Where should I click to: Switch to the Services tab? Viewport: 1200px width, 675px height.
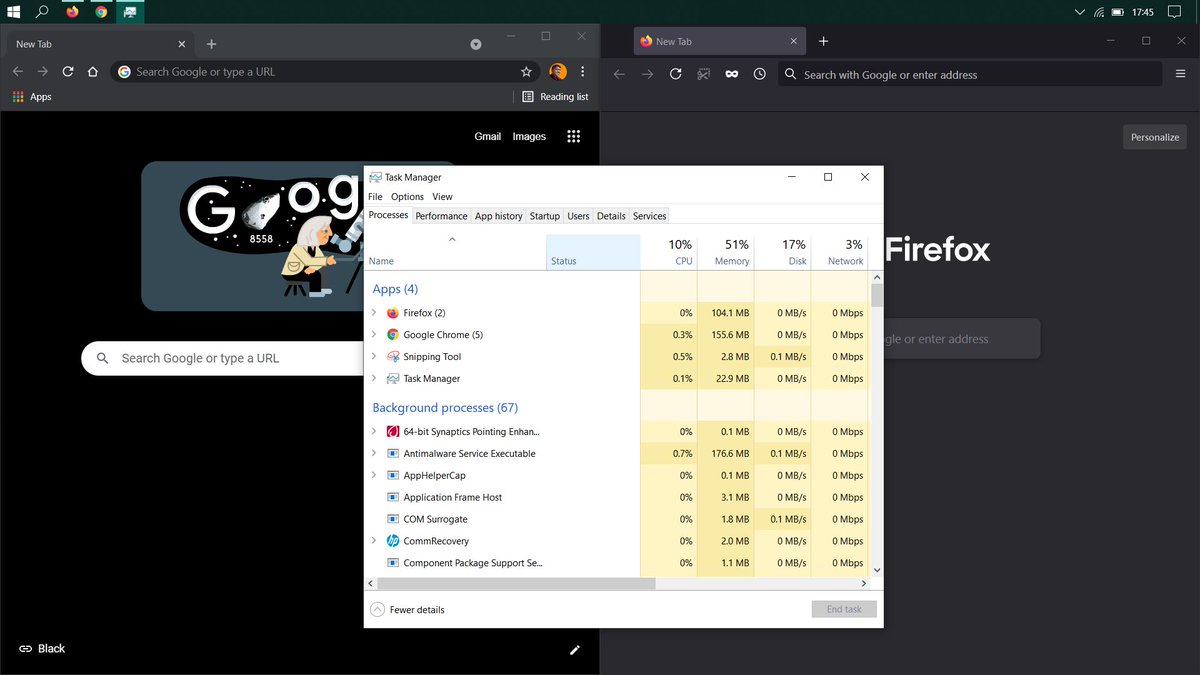(x=649, y=216)
